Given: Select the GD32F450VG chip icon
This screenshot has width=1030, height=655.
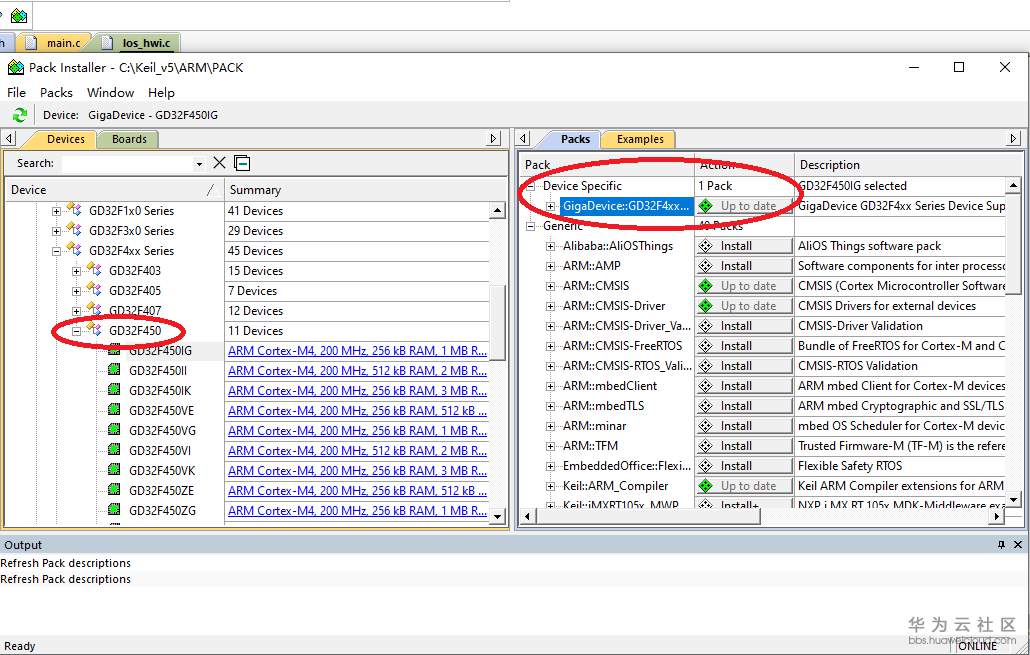Looking at the screenshot, I should coord(114,430).
